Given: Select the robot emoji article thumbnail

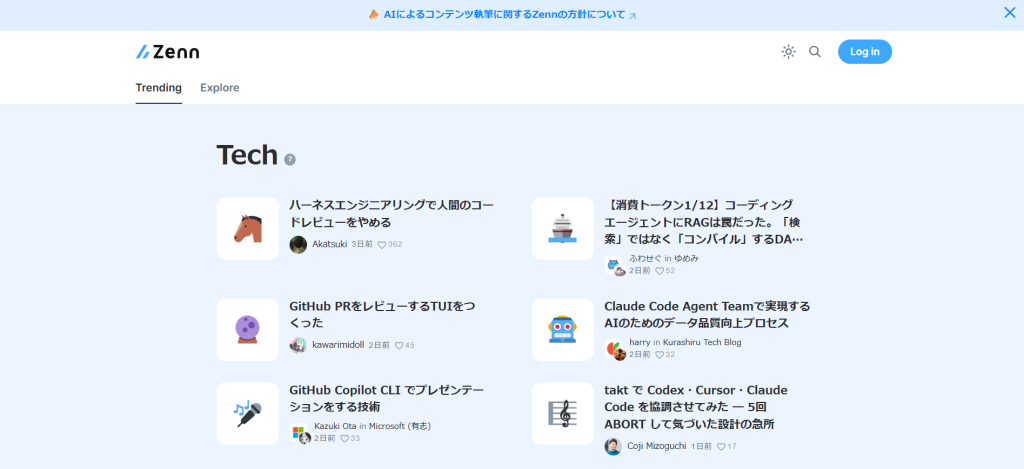Looking at the screenshot, I should (563, 329).
